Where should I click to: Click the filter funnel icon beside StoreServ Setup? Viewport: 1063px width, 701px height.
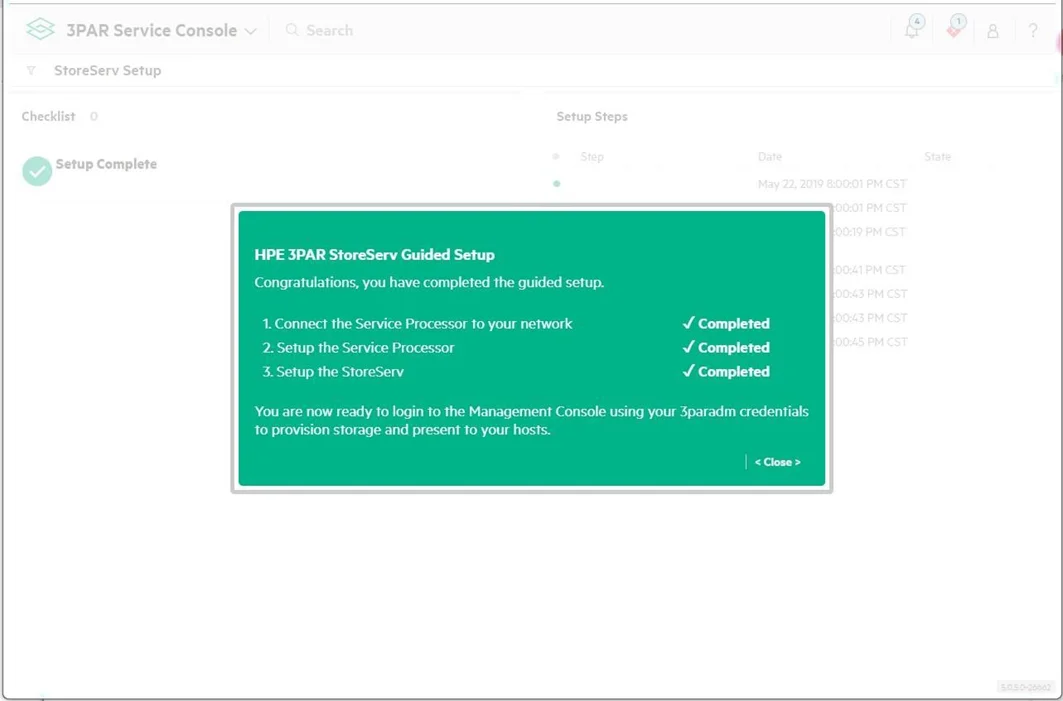(31, 71)
